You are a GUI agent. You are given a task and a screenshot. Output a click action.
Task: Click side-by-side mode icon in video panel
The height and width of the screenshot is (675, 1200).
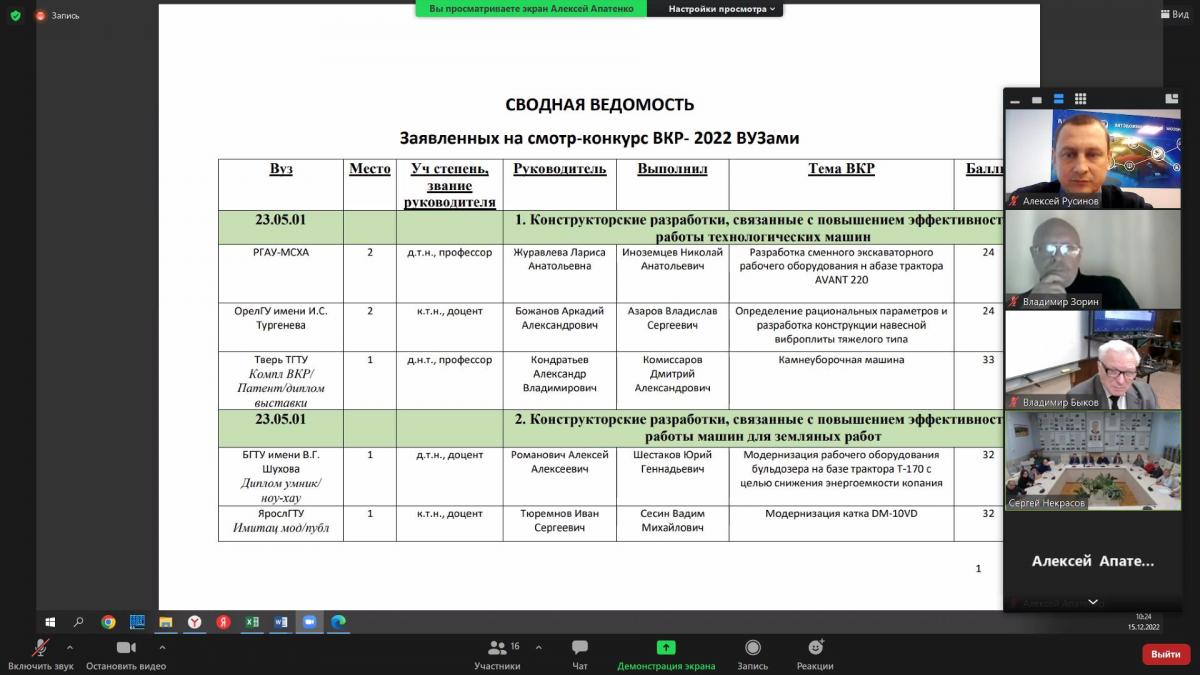tap(1172, 98)
